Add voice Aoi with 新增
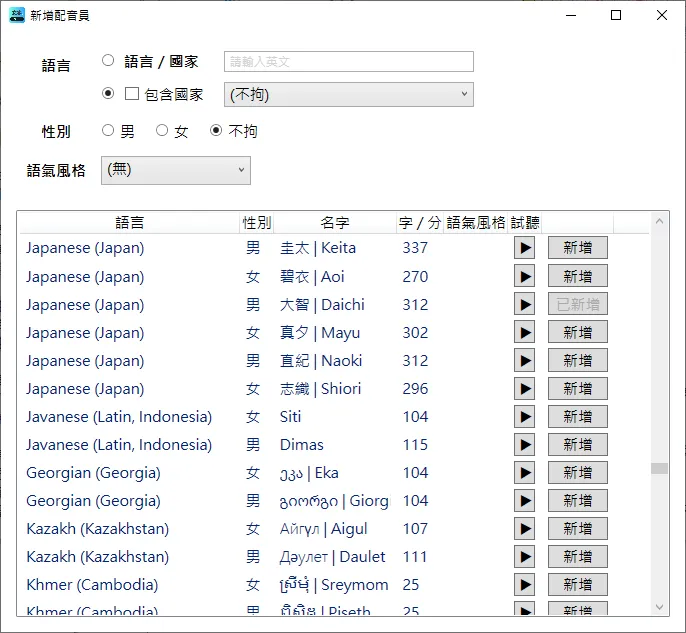 [578, 276]
